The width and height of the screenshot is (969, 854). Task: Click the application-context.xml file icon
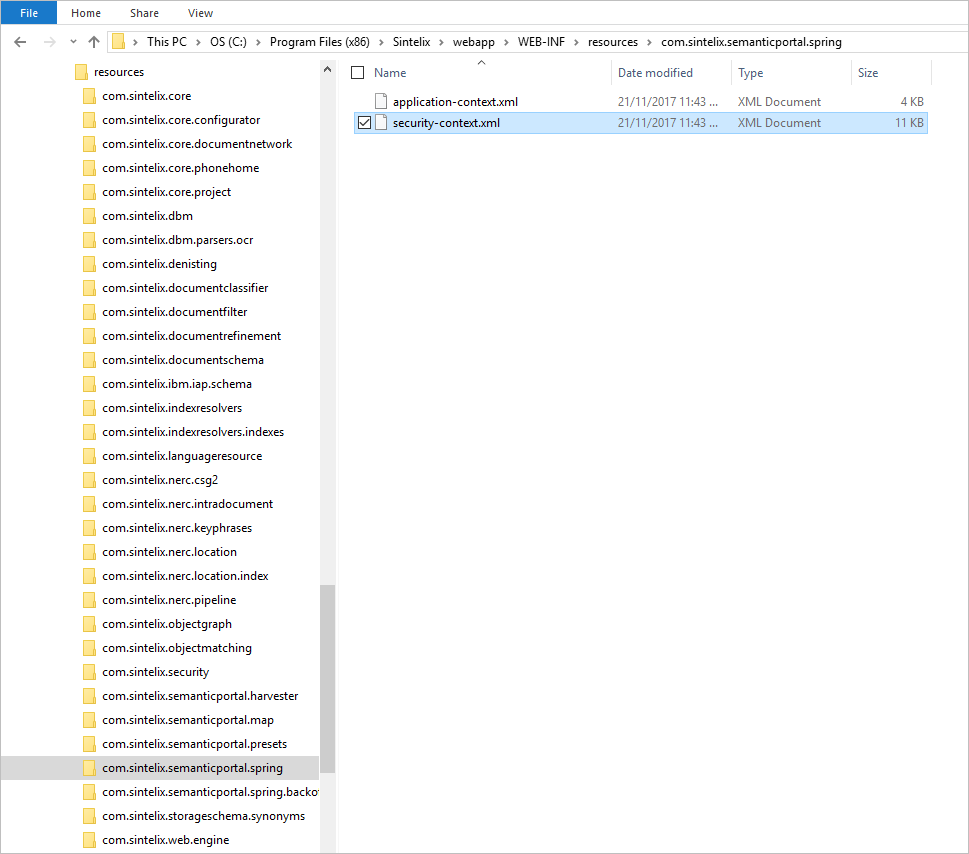click(x=380, y=102)
